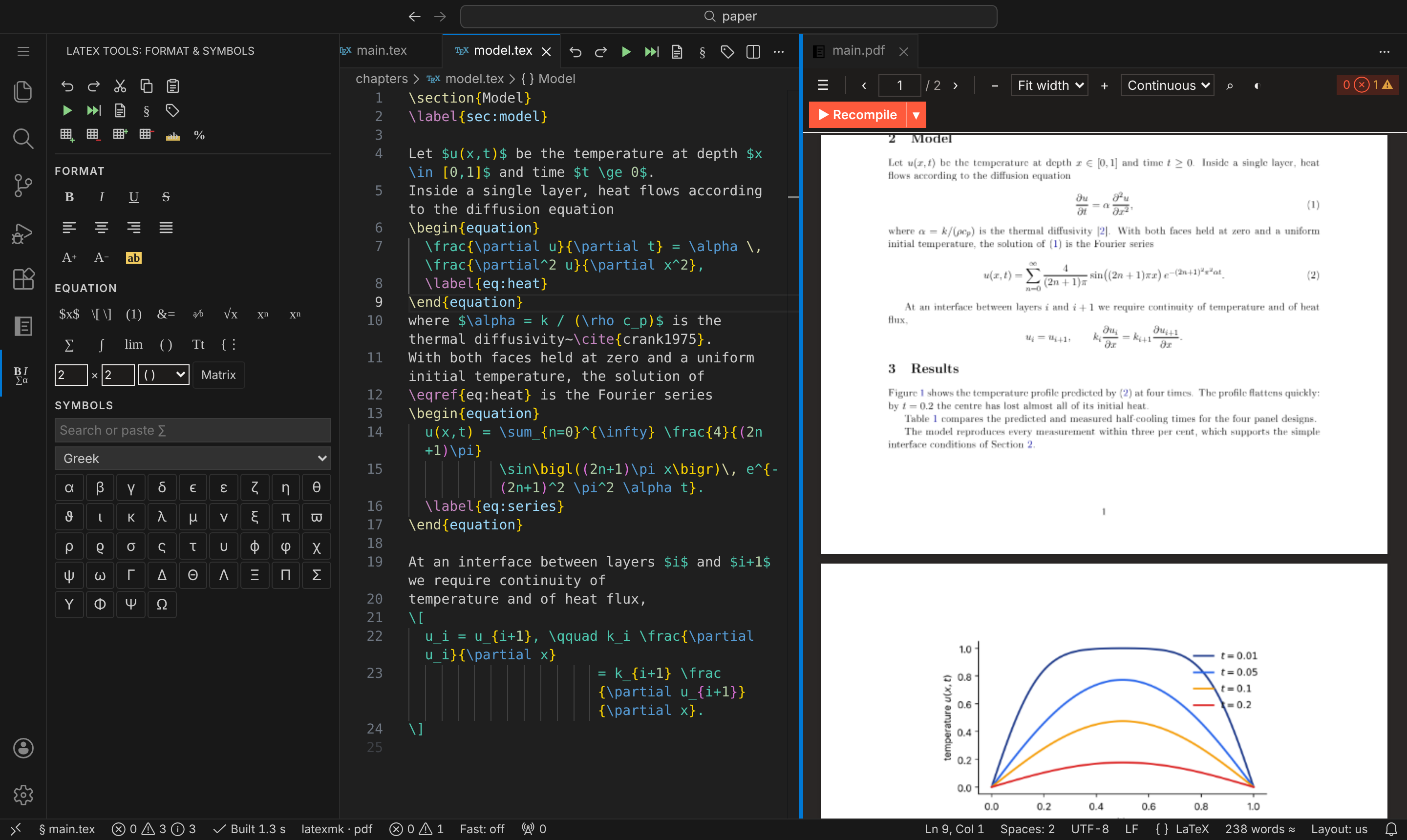Toggle 'Fast: off' in status bar
The image size is (1407, 840).
tap(481, 829)
